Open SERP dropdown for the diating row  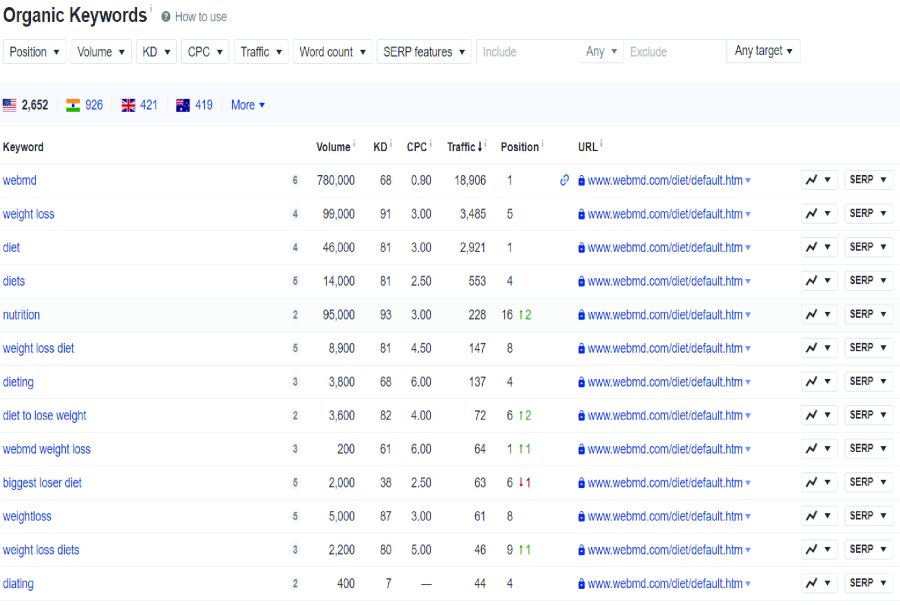[868, 583]
